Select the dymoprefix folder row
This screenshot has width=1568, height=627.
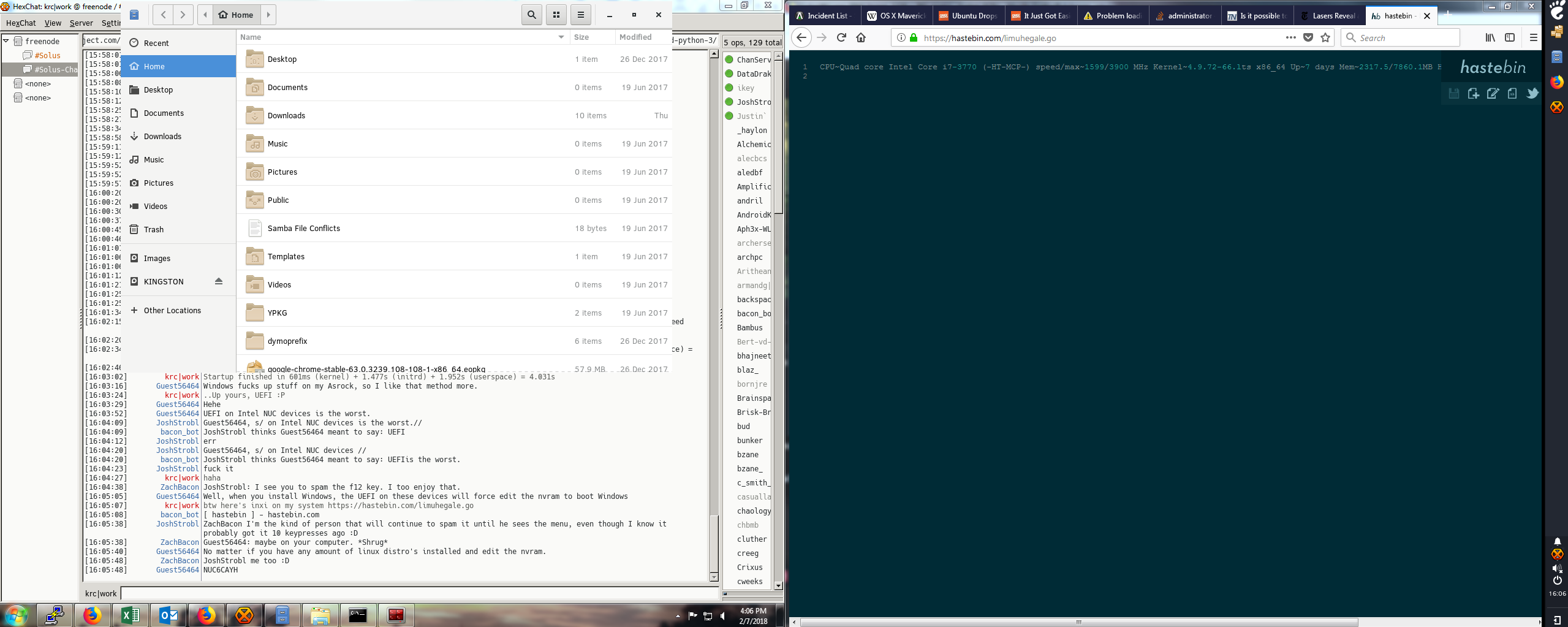coord(455,341)
